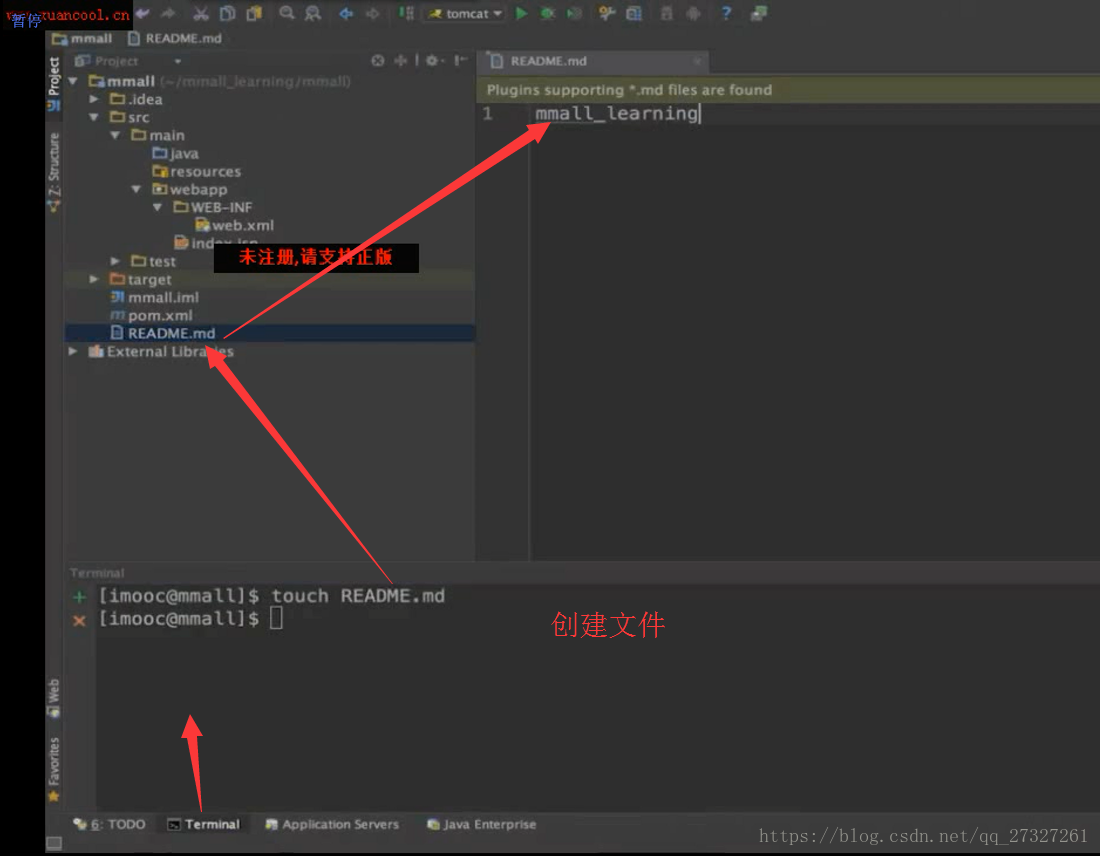Viewport: 1100px width, 856px height.
Task: Open the Application Servers tab
Action: point(332,824)
